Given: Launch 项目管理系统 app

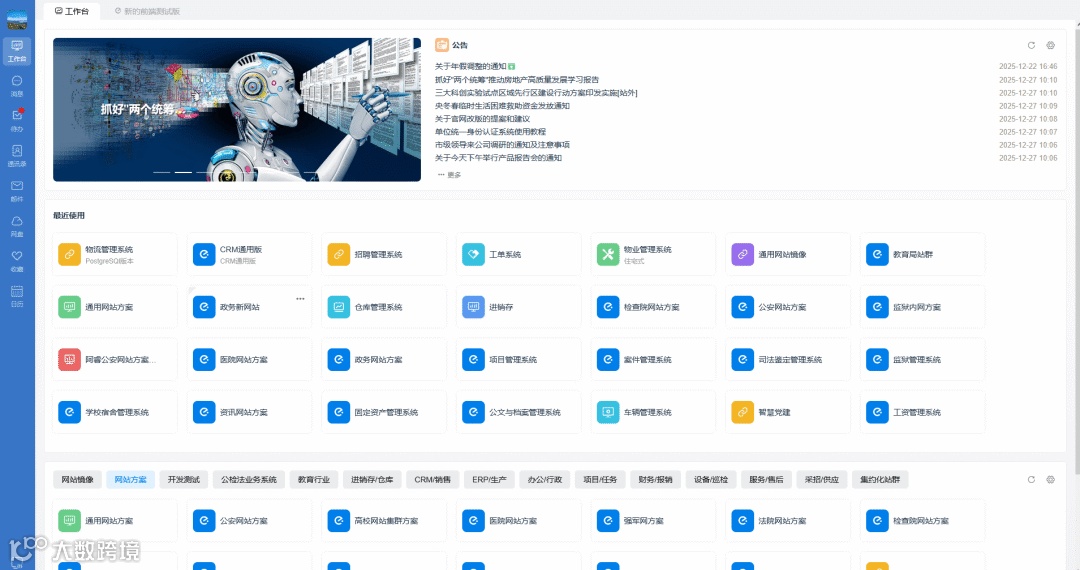Looking at the screenshot, I should click(518, 359).
